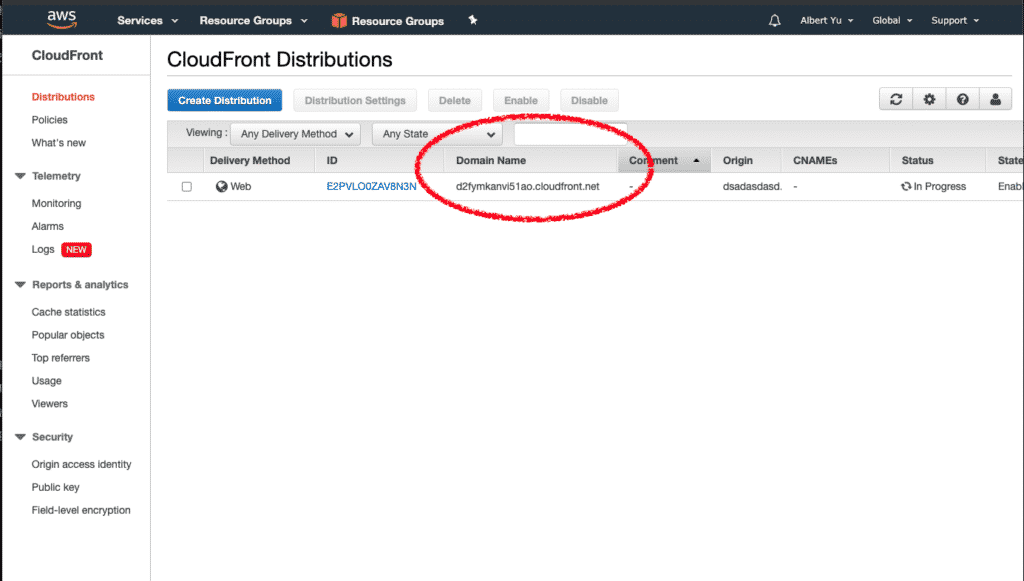Open Cache statistics report

pyautogui.click(x=69, y=312)
